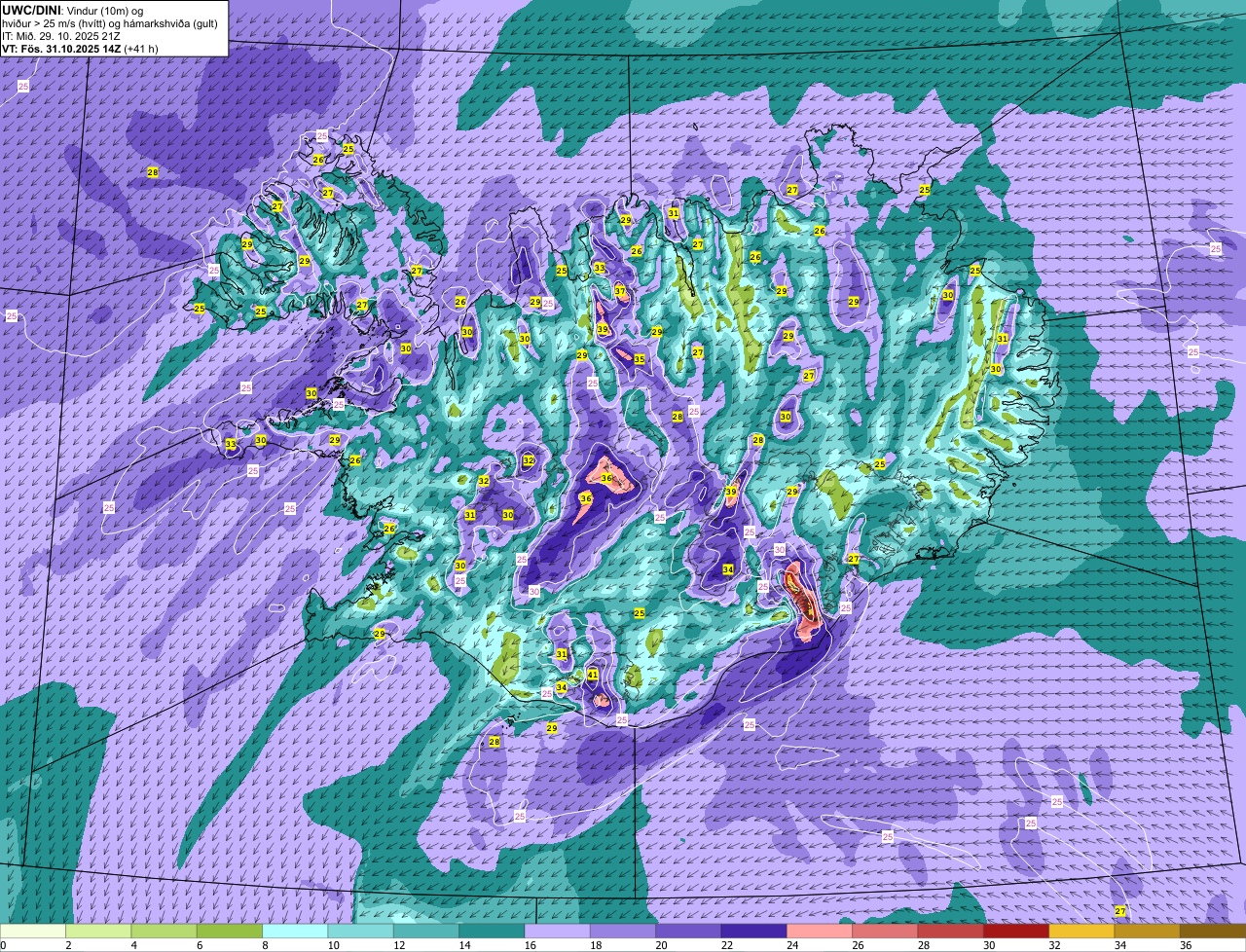Click the 'UWC/DINI: Vindur (10m) og' title line
Viewport: 1246px width, 952px height.
click(73, 10)
